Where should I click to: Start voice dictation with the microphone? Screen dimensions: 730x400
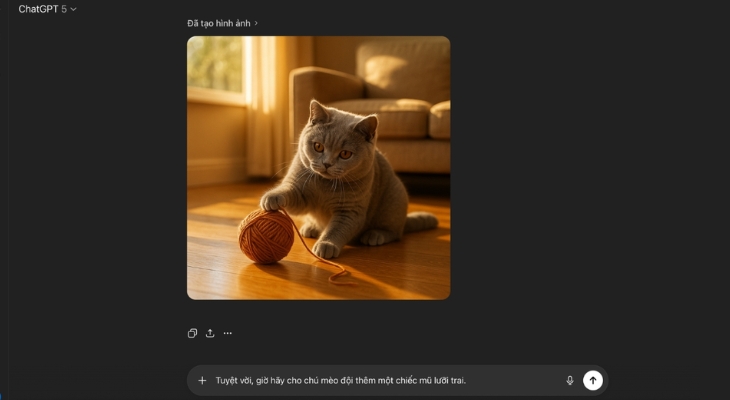coord(570,380)
